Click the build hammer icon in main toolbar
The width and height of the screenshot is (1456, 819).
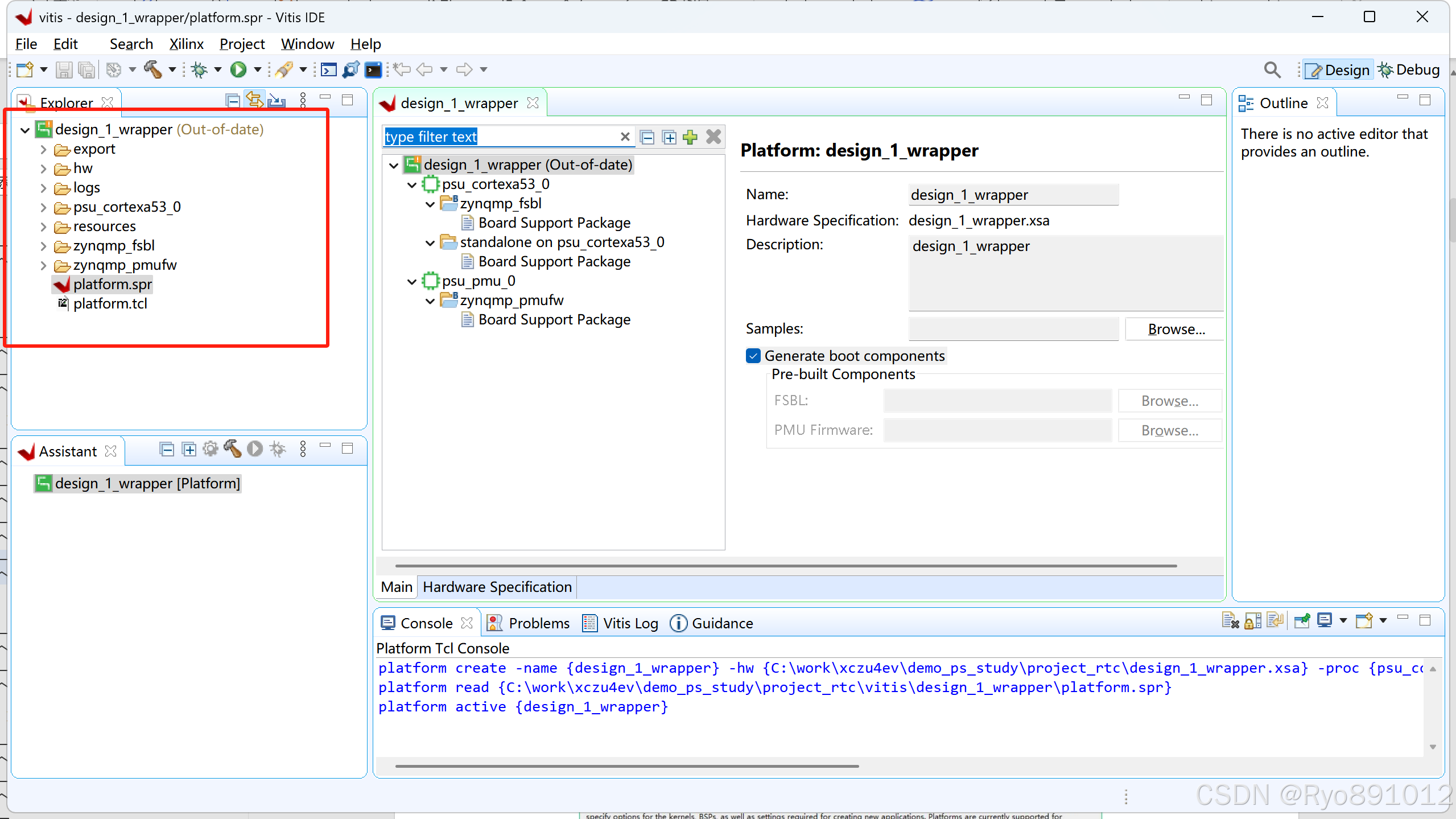tap(152, 69)
